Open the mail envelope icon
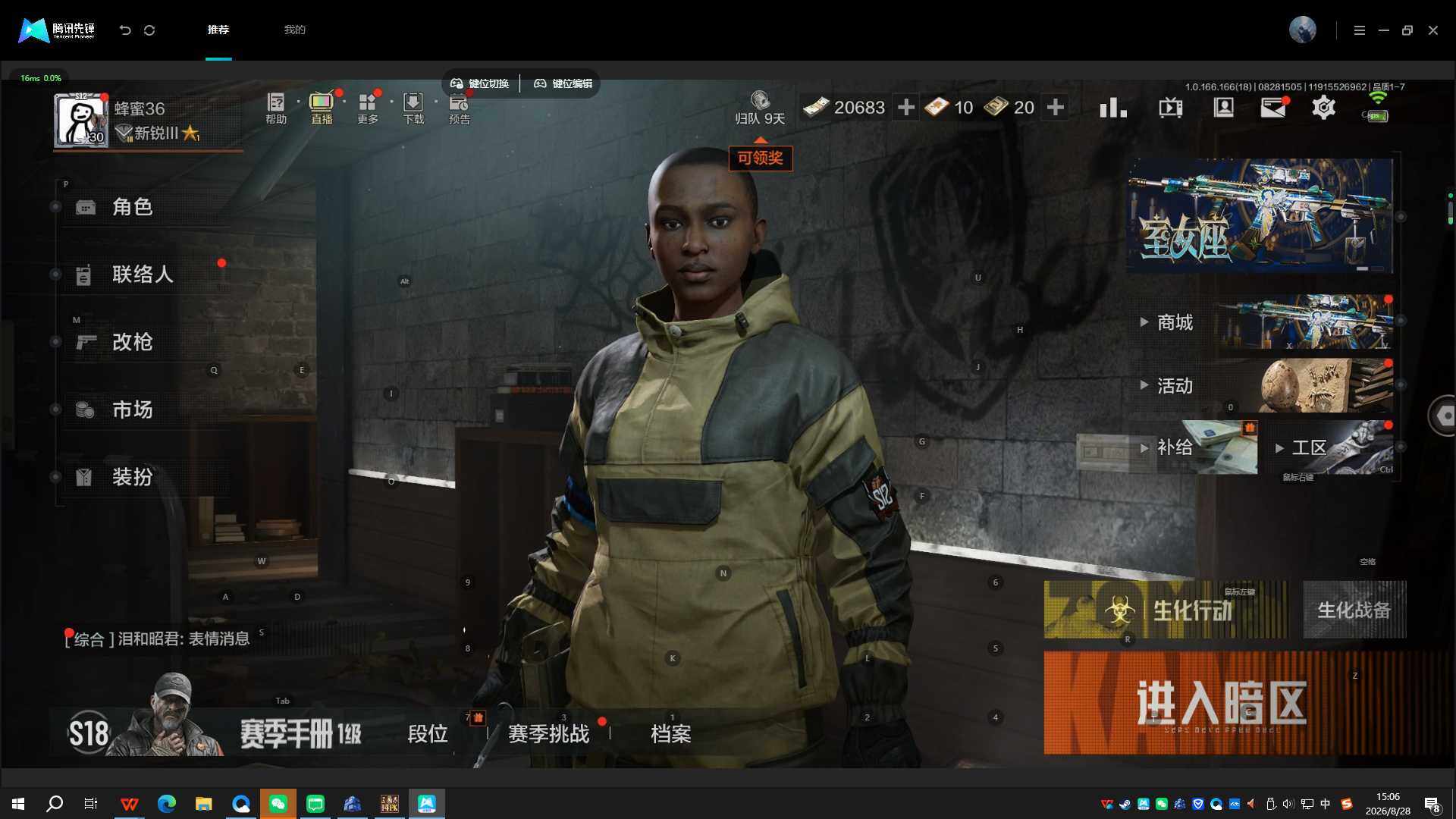Viewport: 1456px width, 819px height. pos(1273,108)
